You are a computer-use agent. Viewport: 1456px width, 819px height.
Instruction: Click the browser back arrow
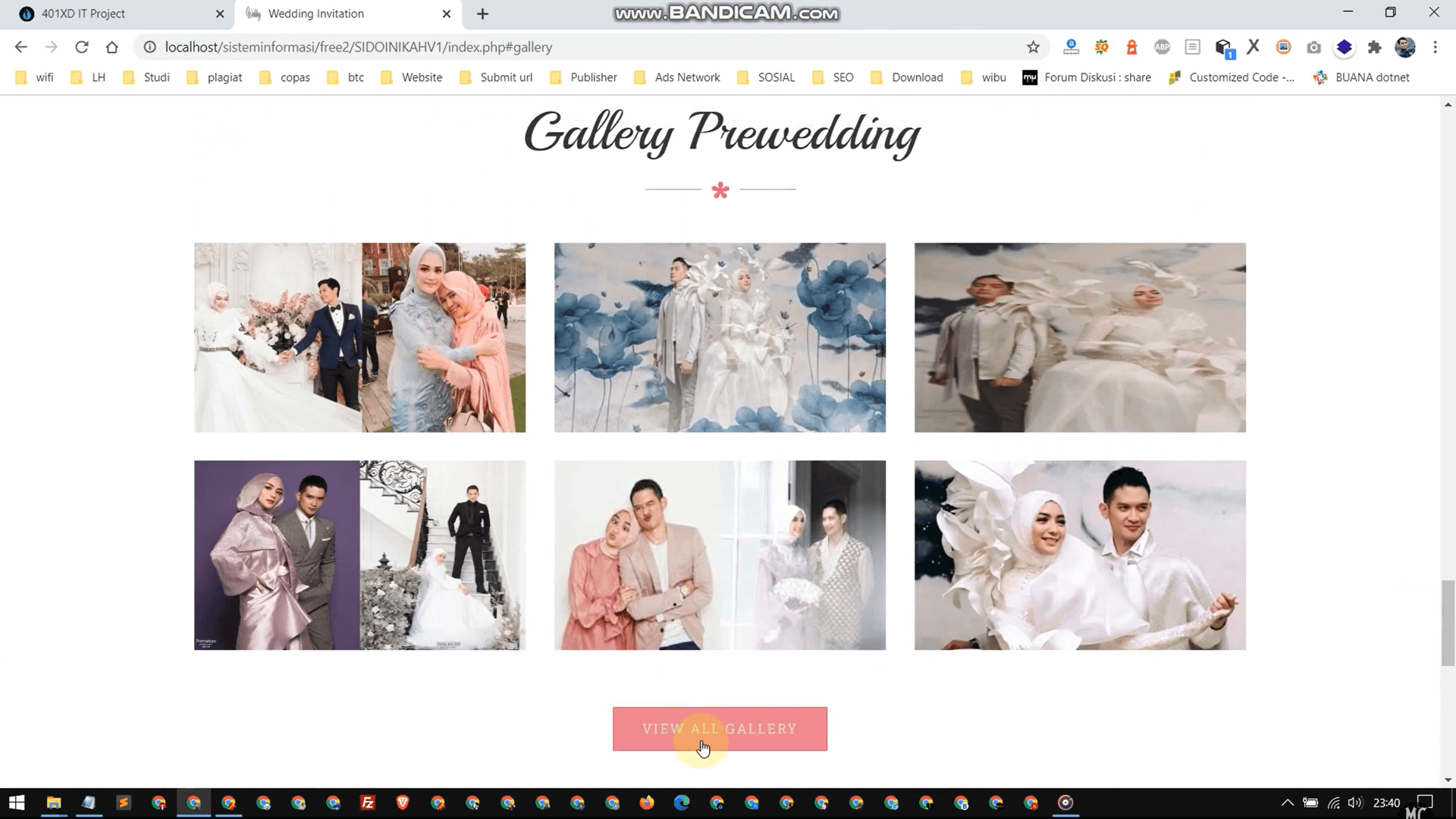(x=21, y=47)
